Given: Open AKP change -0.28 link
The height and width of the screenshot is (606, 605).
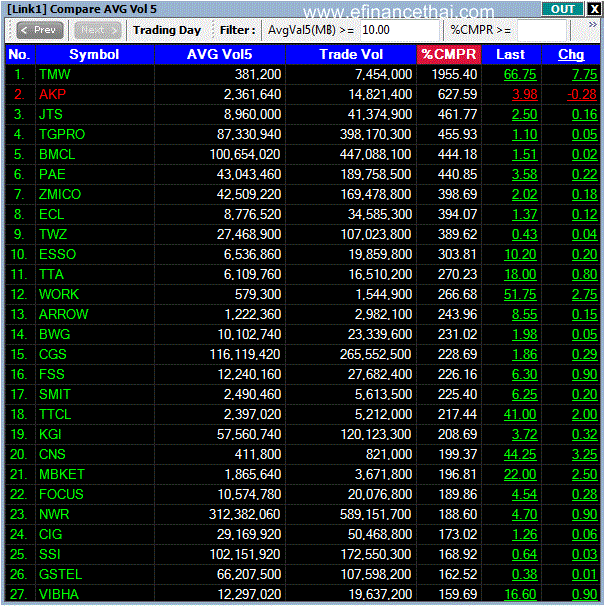Looking at the screenshot, I should click(x=582, y=95).
